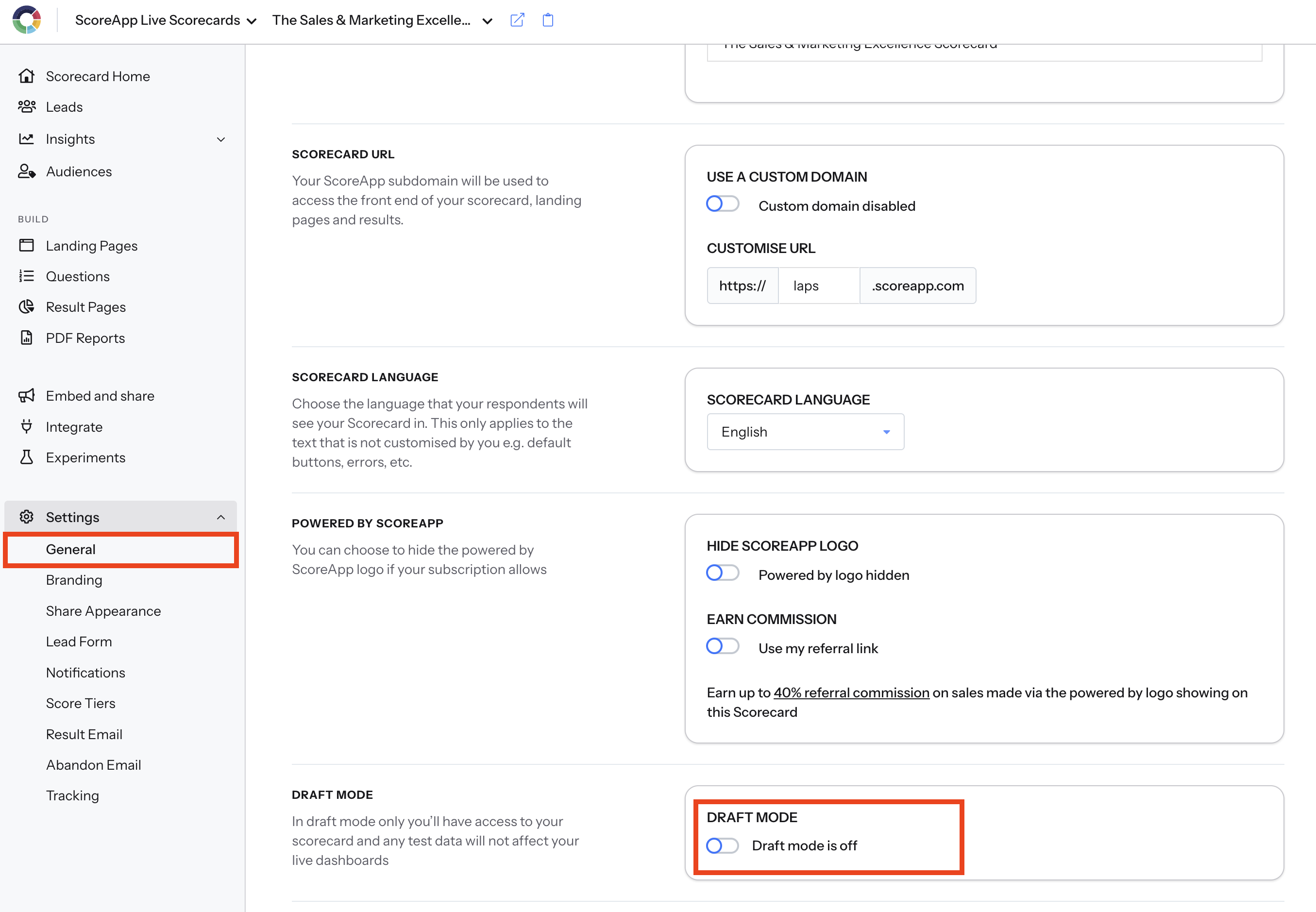Go to Scorecard Home

tap(98, 76)
